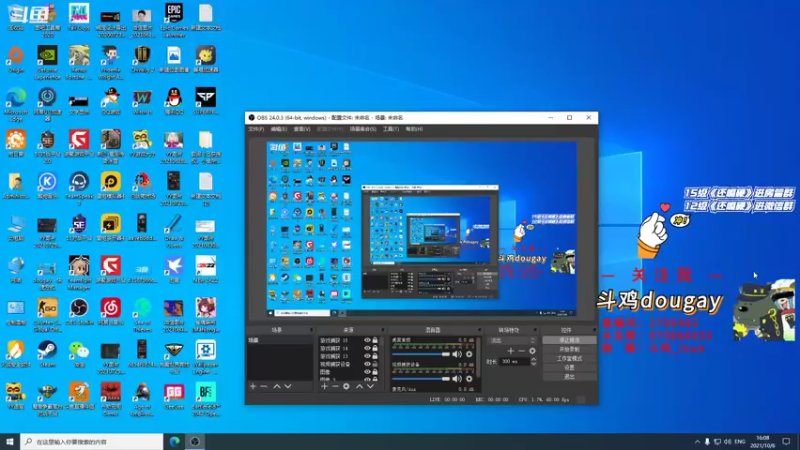Open transition properties gear icon
Screen dimensions: 800x450
[532, 351]
